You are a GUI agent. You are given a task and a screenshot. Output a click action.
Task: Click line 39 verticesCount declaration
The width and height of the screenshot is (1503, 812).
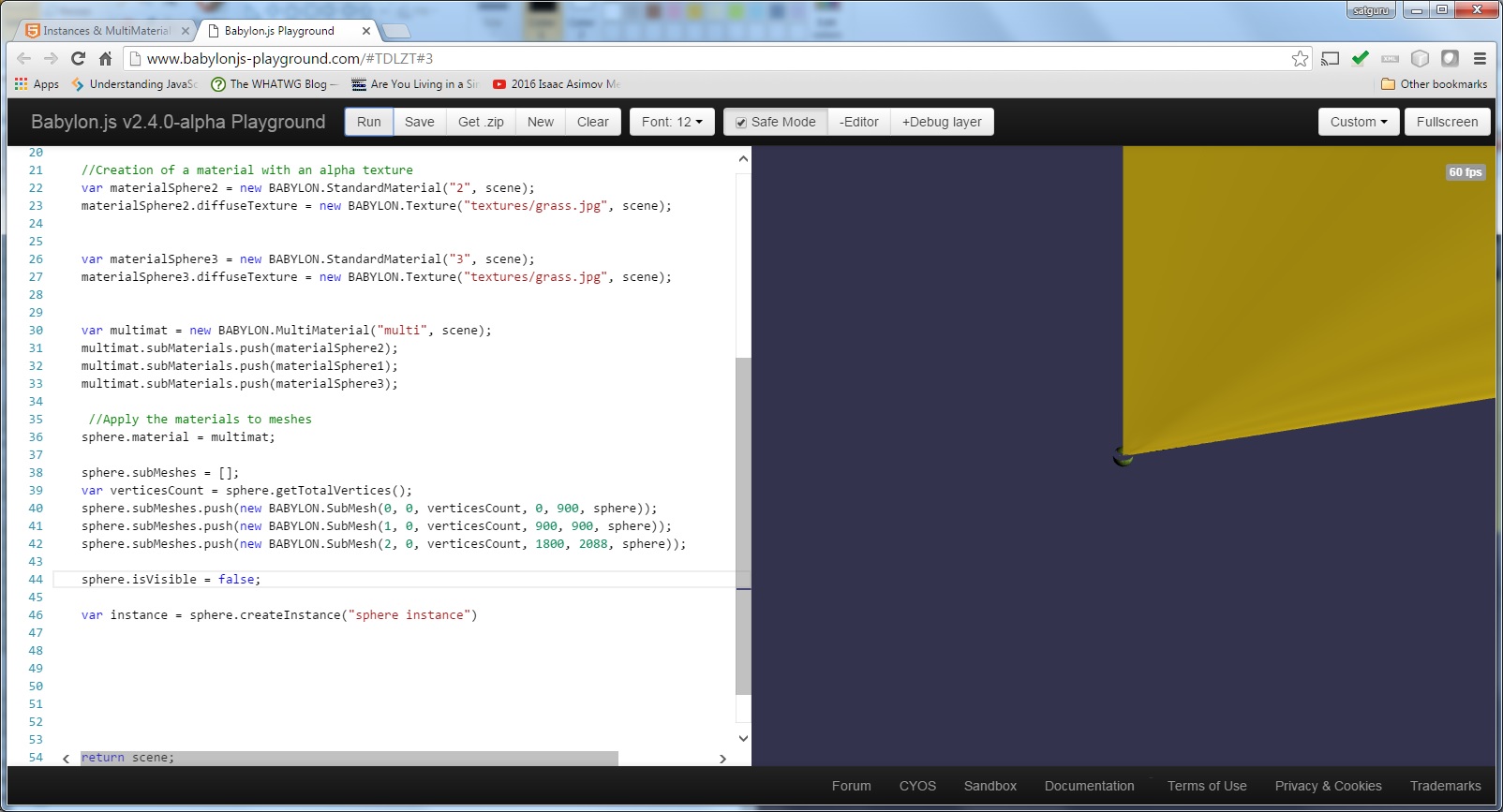point(246,491)
